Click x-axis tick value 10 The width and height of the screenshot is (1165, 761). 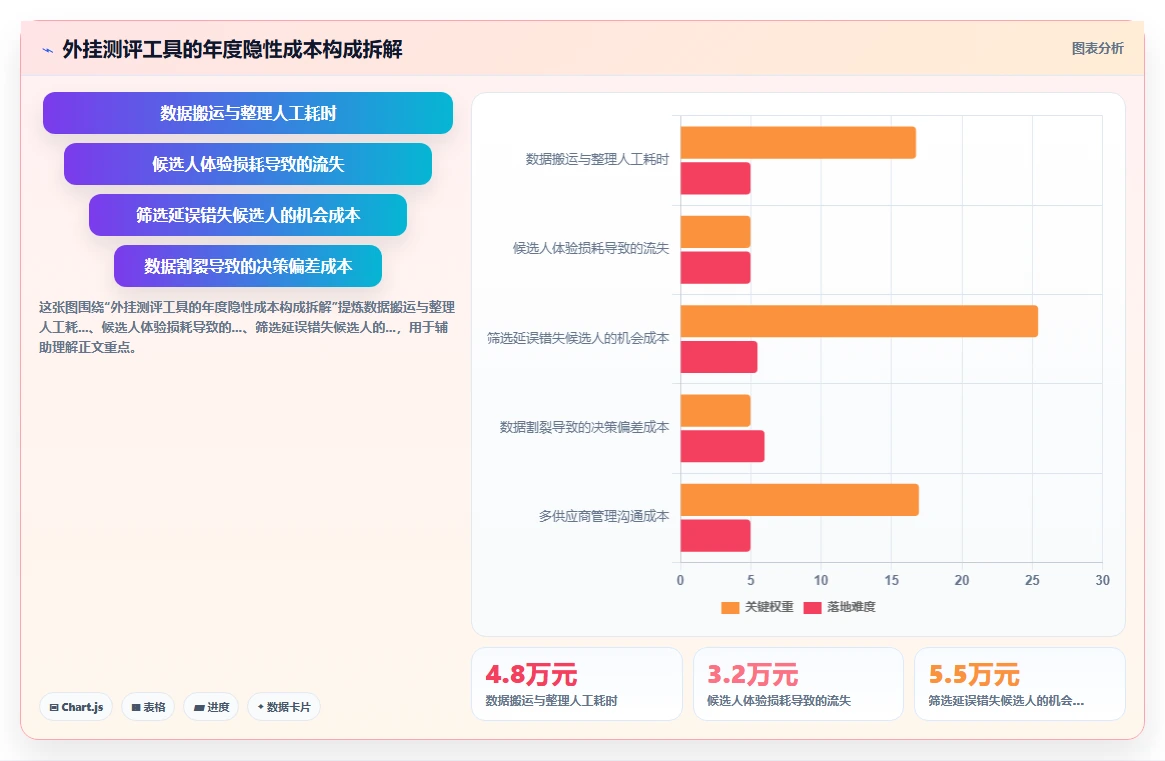[821, 580]
